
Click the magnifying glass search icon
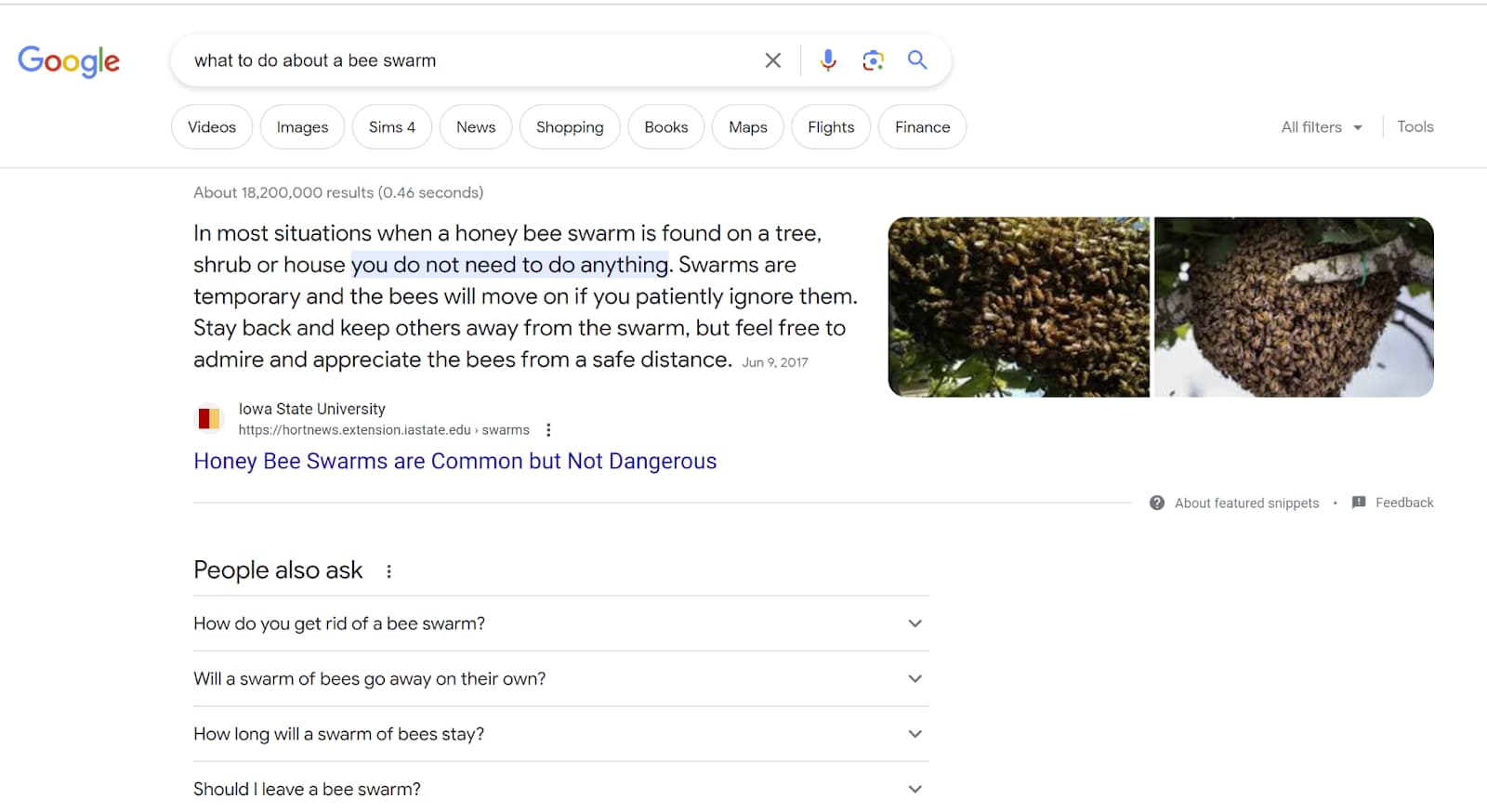click(916, 60)
